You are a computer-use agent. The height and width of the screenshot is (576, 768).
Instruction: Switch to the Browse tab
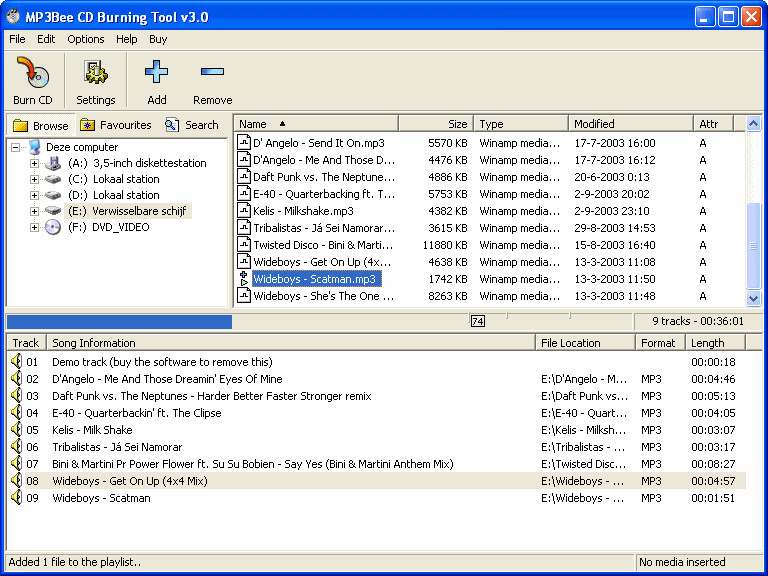[41, 125]
